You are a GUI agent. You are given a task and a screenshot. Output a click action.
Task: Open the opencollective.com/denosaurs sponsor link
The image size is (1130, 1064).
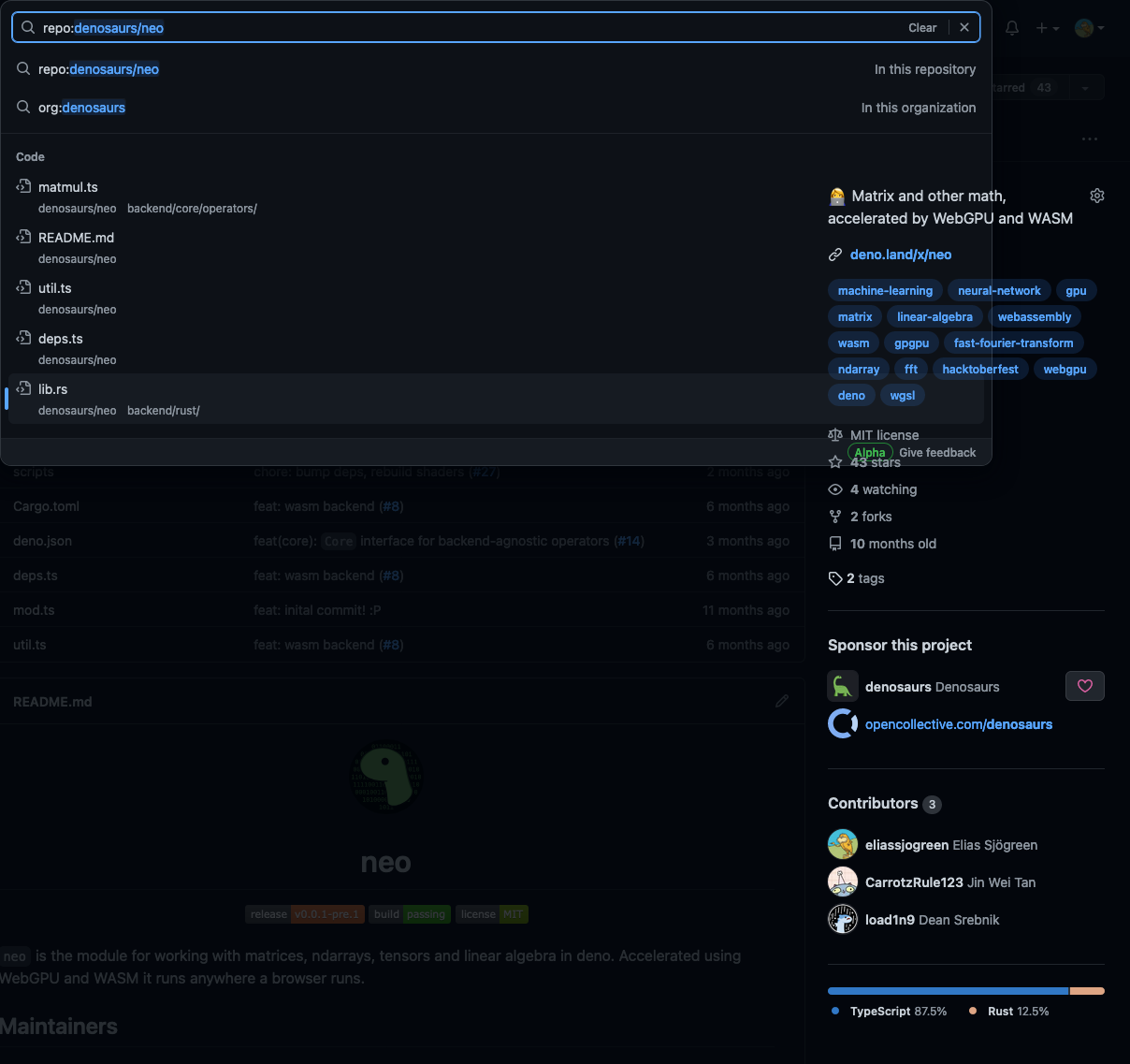pos(959,723)
